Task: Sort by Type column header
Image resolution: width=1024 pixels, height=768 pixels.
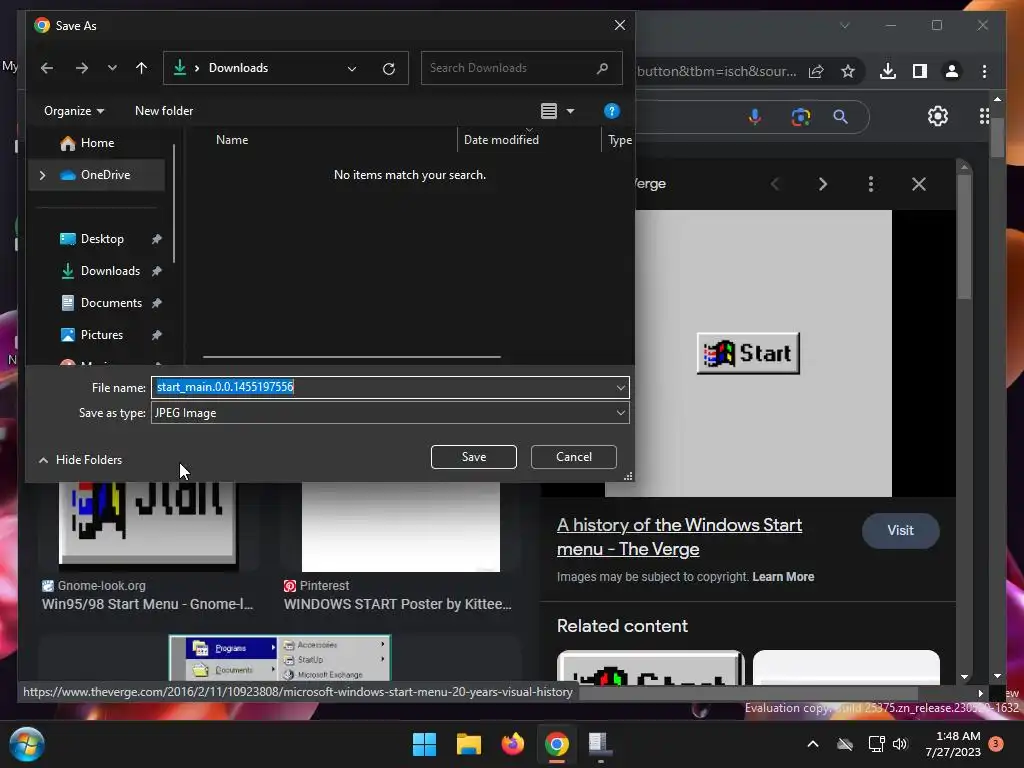Action: 619,140
